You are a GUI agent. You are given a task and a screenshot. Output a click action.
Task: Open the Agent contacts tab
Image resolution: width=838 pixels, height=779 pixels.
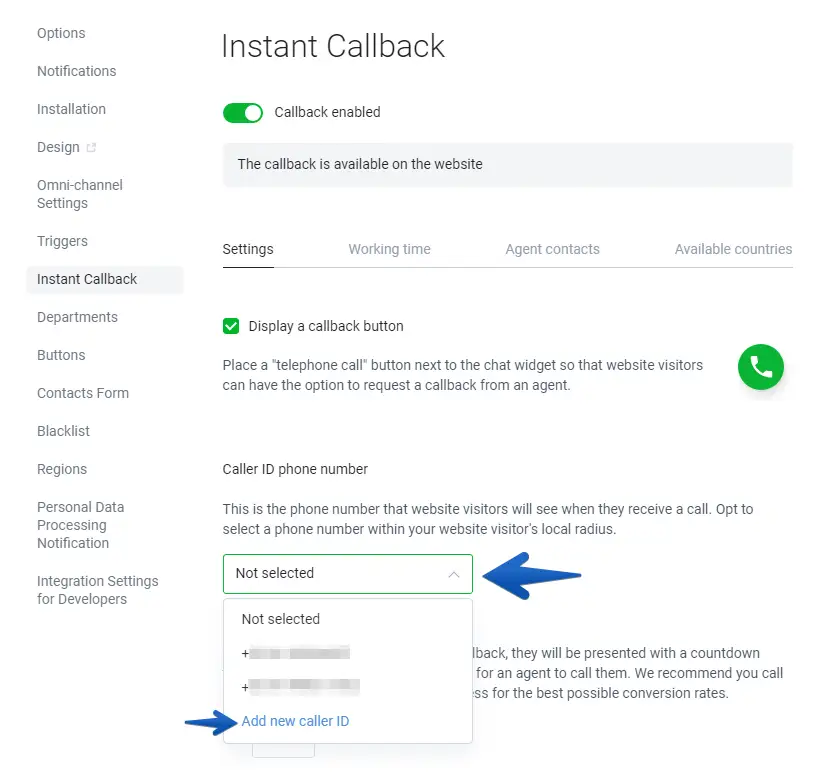[x=552, y=249]
